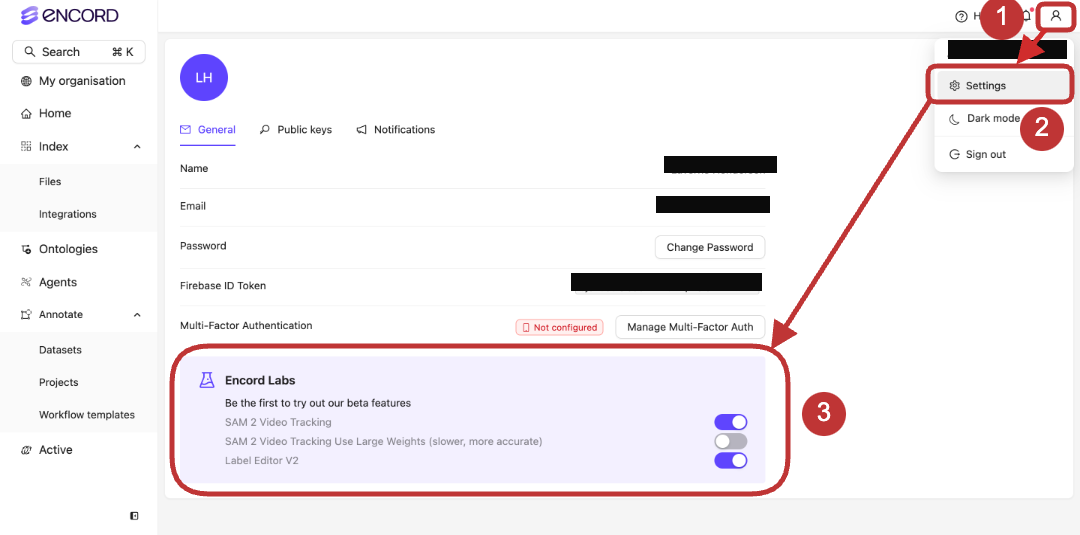The image size is (1080, 535).
Task: Click the help question mark icon
Action: (961, 17)
